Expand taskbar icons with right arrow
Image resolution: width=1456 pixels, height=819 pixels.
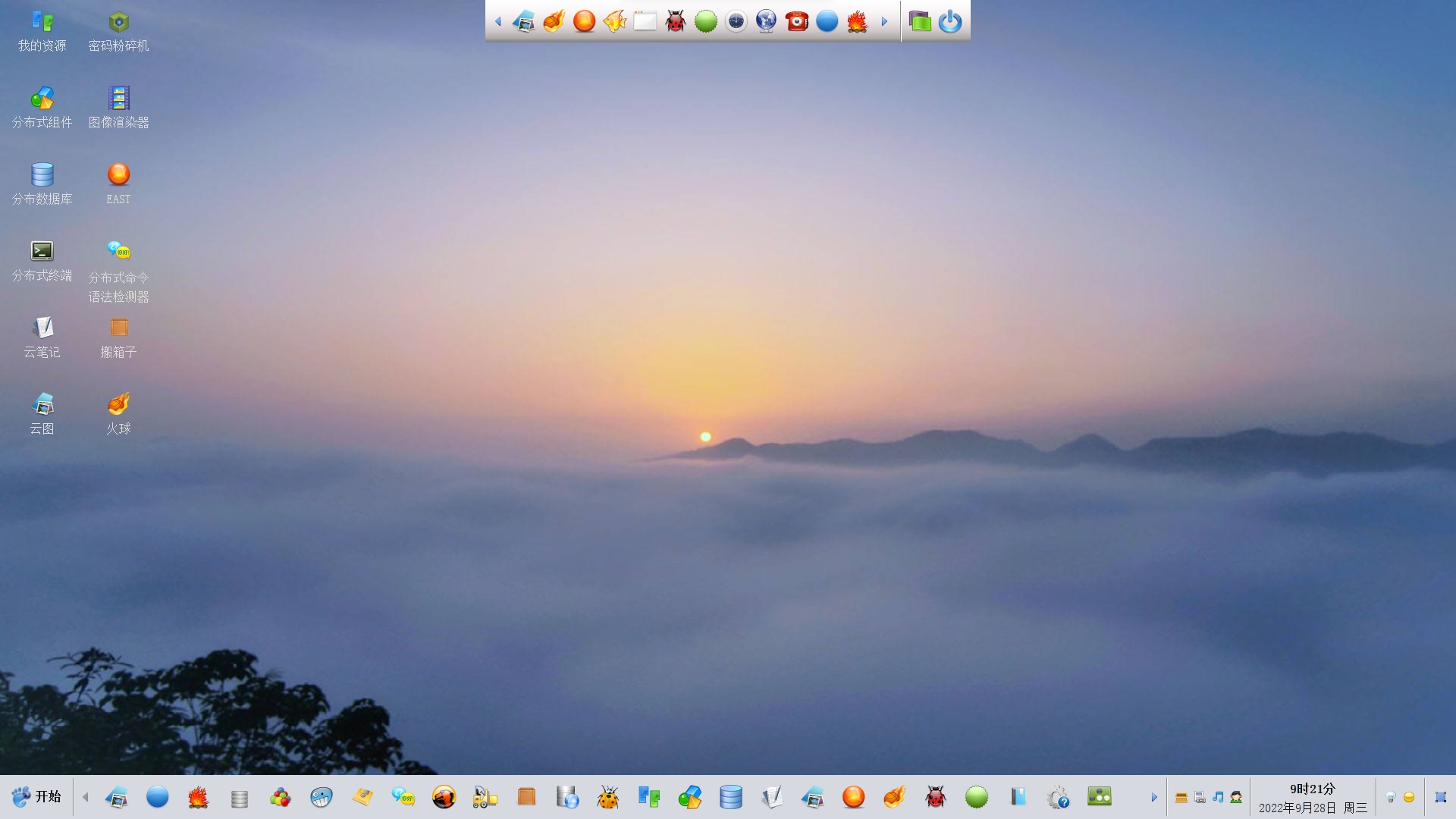click(x=1154, y=797)
